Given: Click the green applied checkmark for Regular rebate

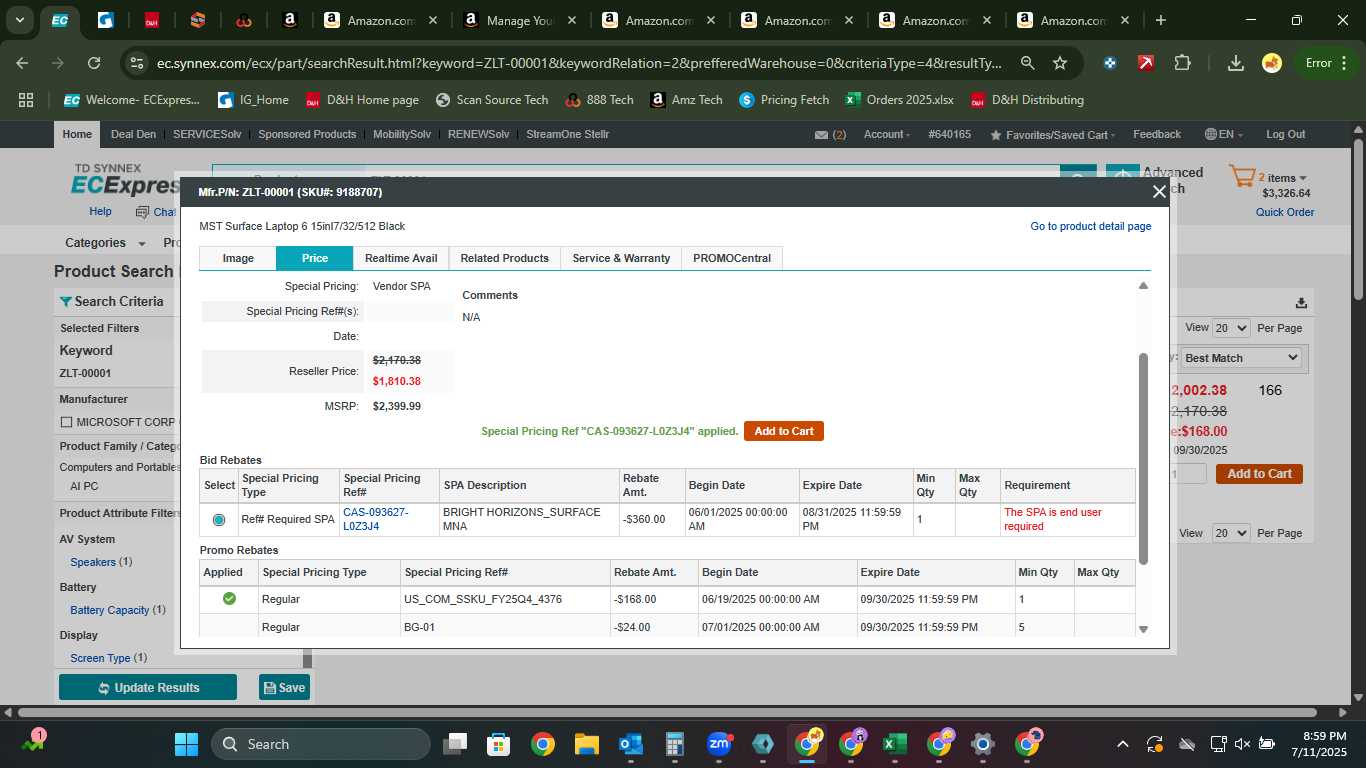Looking at the screenshot, I should click(229, 599).
